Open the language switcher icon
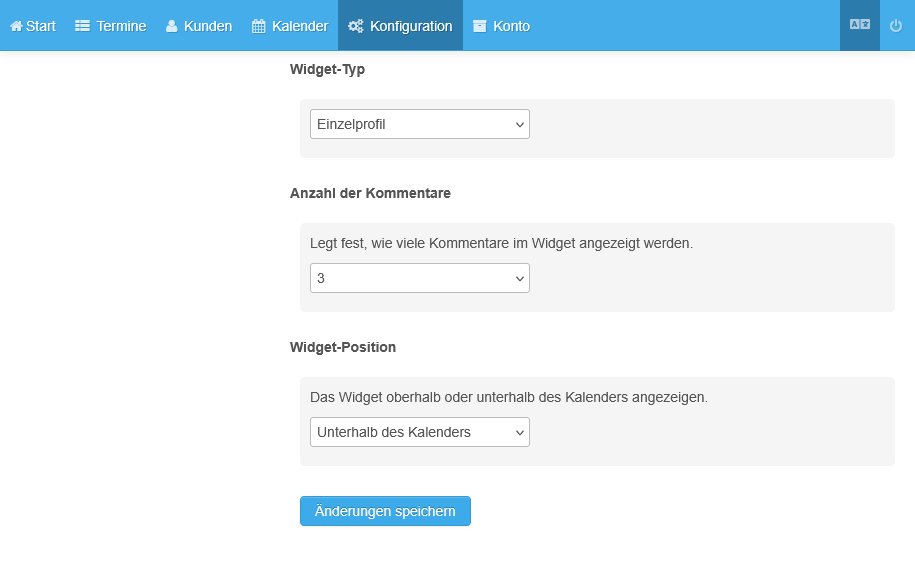The width and height of the screenshot is (915, 576). pos(859,25)
